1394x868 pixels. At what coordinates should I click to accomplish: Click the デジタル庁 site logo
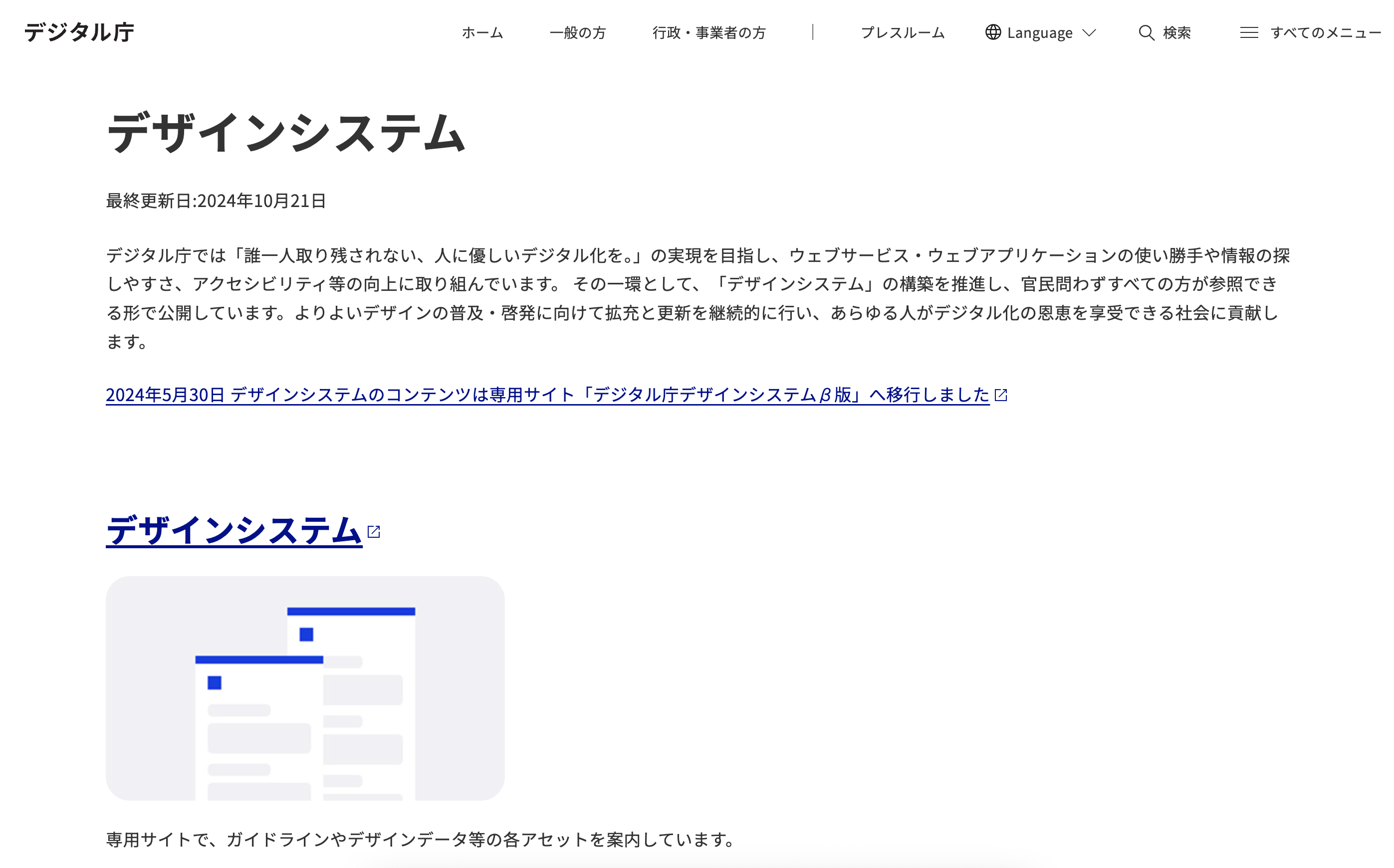click(x=79, y=32)
